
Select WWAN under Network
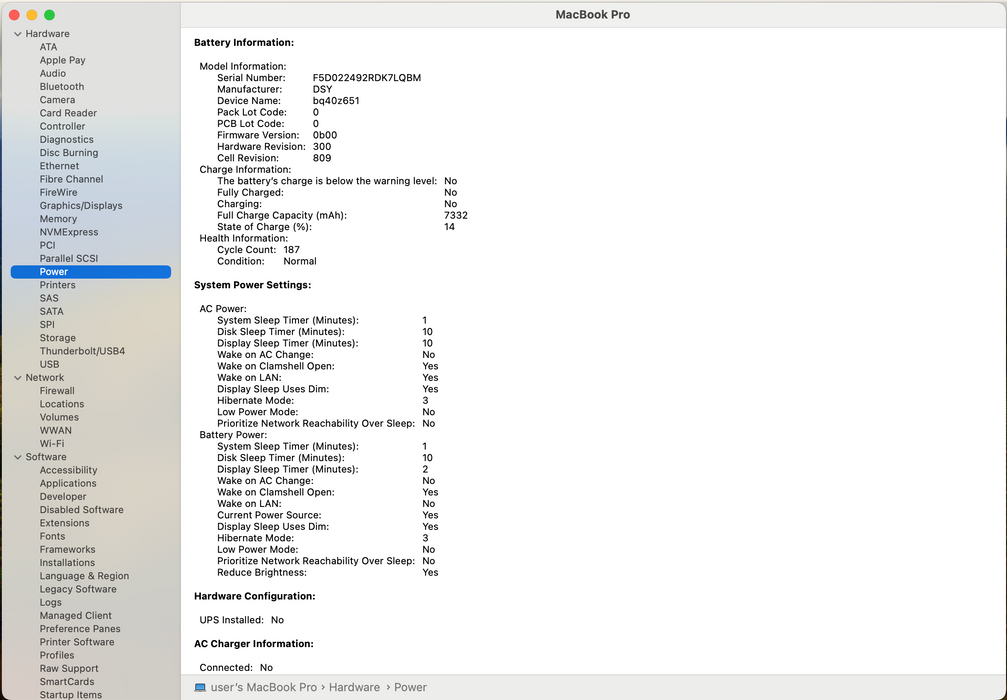tap(55, 431)
